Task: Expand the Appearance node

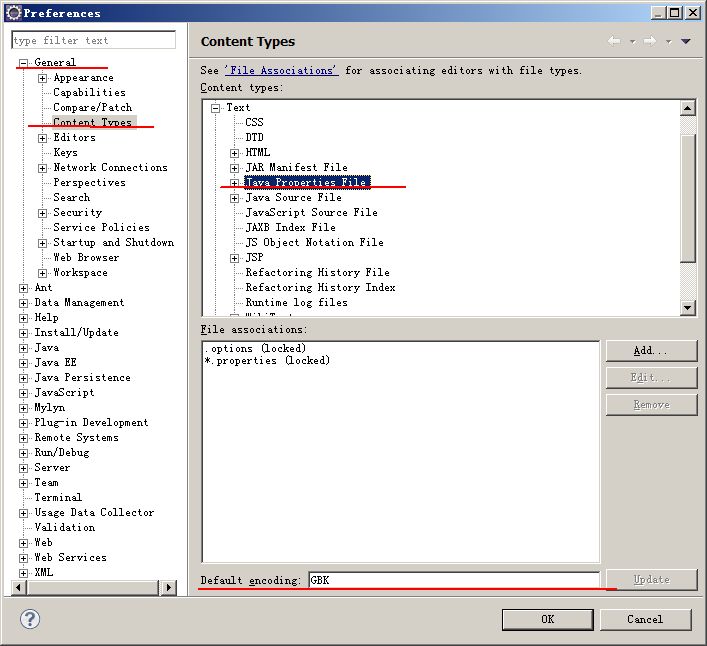Action: [x=42, y=78]
